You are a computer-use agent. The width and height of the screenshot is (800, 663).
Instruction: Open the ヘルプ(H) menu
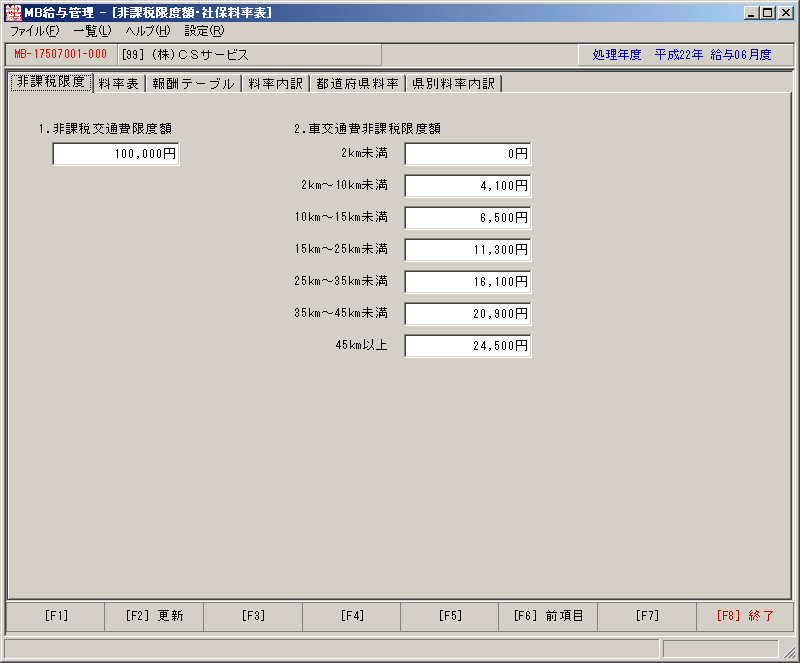pos(148,31)
